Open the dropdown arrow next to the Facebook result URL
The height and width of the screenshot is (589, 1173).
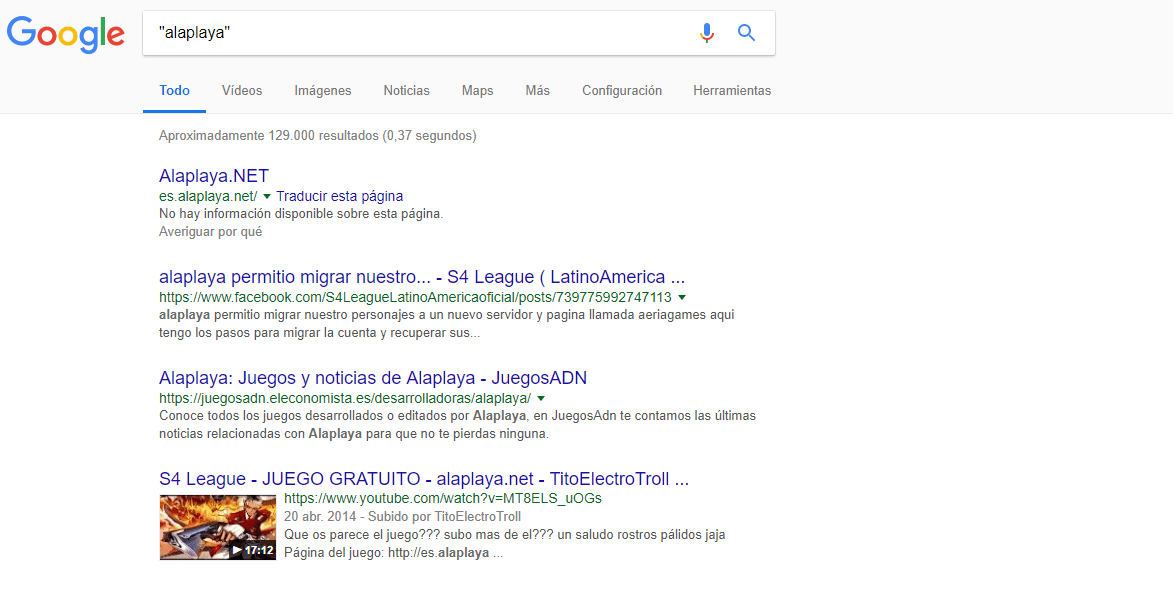coord(681,296)
